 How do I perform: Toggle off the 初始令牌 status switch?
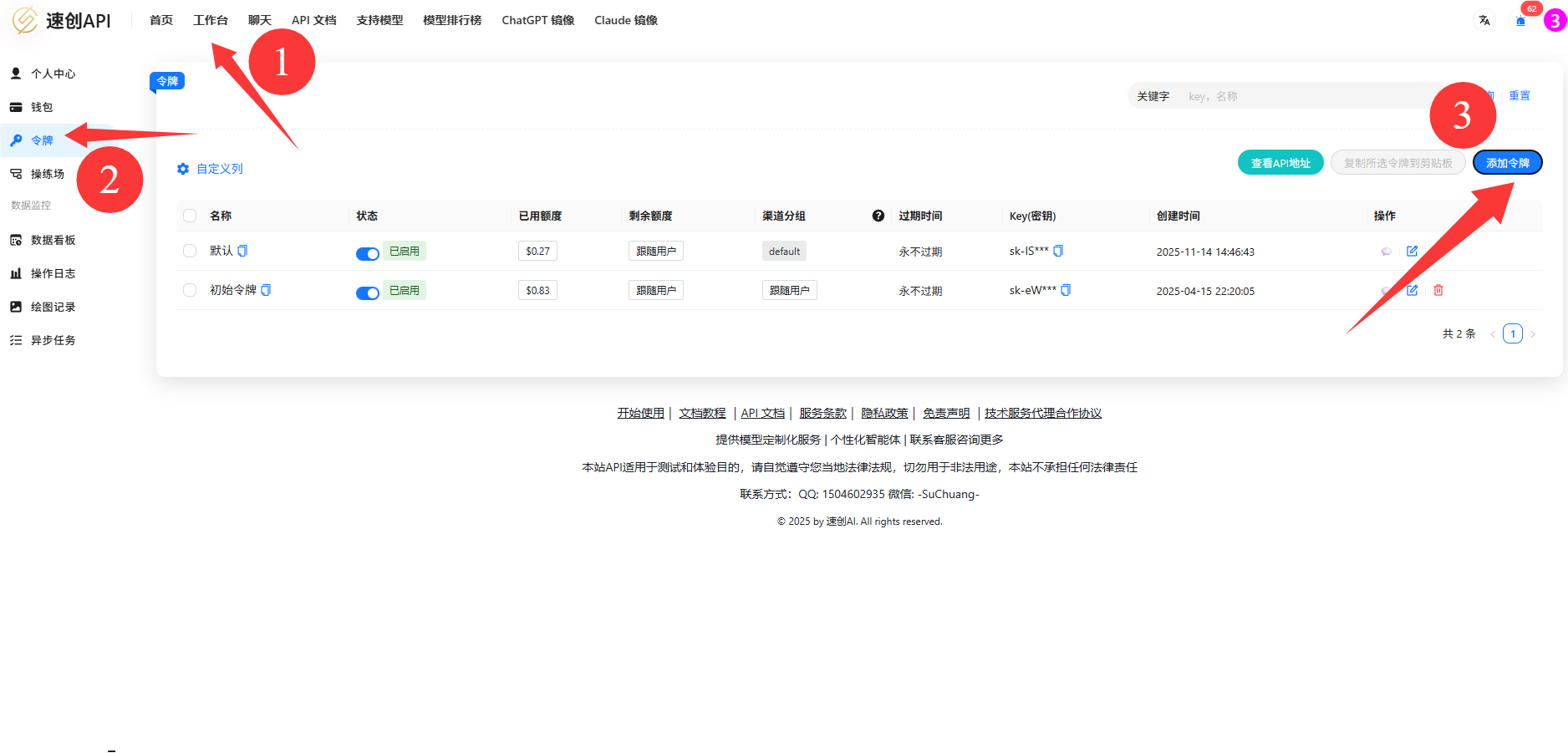pyautogui.click(x=367, y=293)
